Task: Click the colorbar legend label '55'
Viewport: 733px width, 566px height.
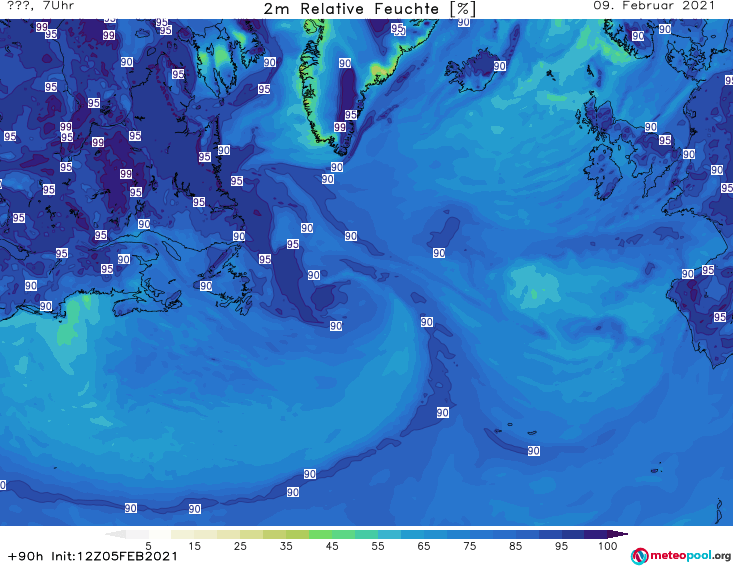Action: click(378, 546)
